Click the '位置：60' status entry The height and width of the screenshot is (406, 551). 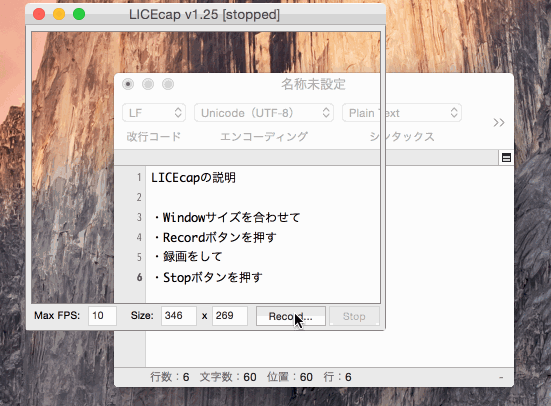pyautogui.click(x=290, y=377)
